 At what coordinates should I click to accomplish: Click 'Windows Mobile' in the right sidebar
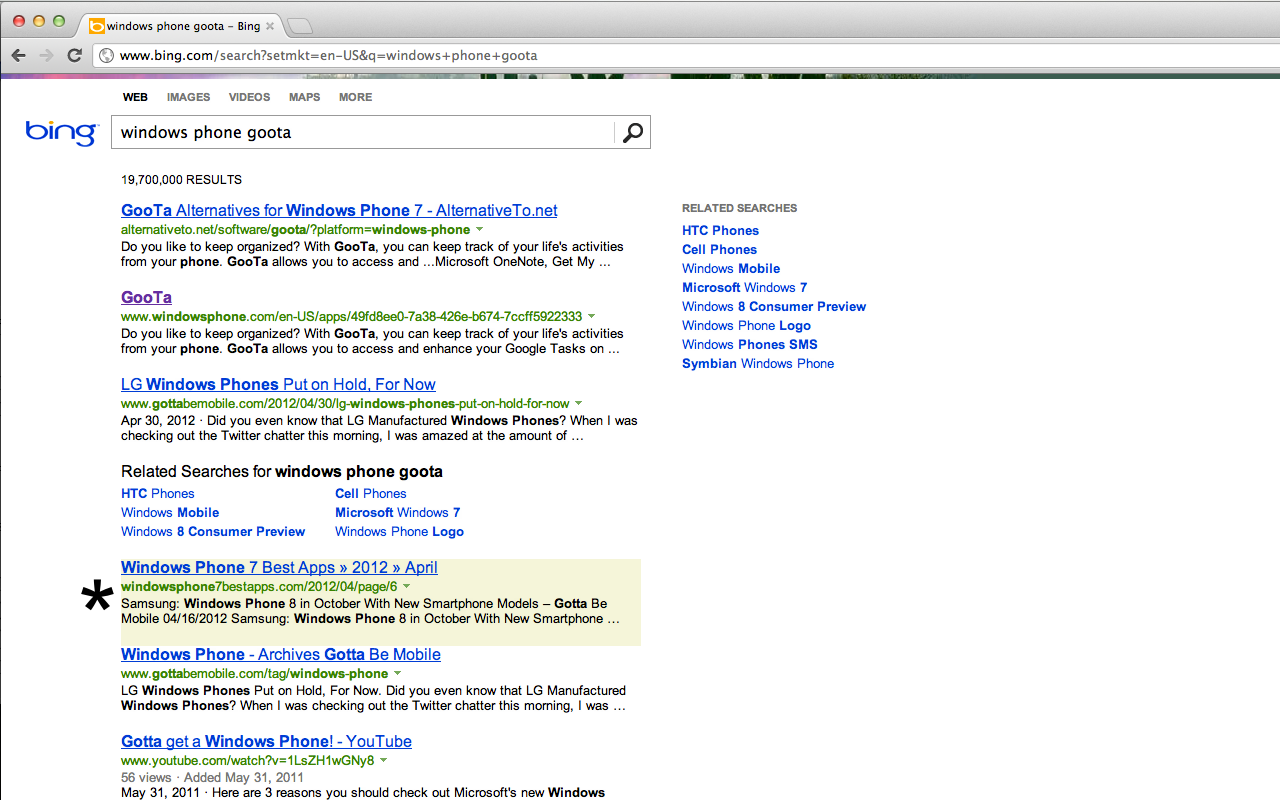point(731,268)
